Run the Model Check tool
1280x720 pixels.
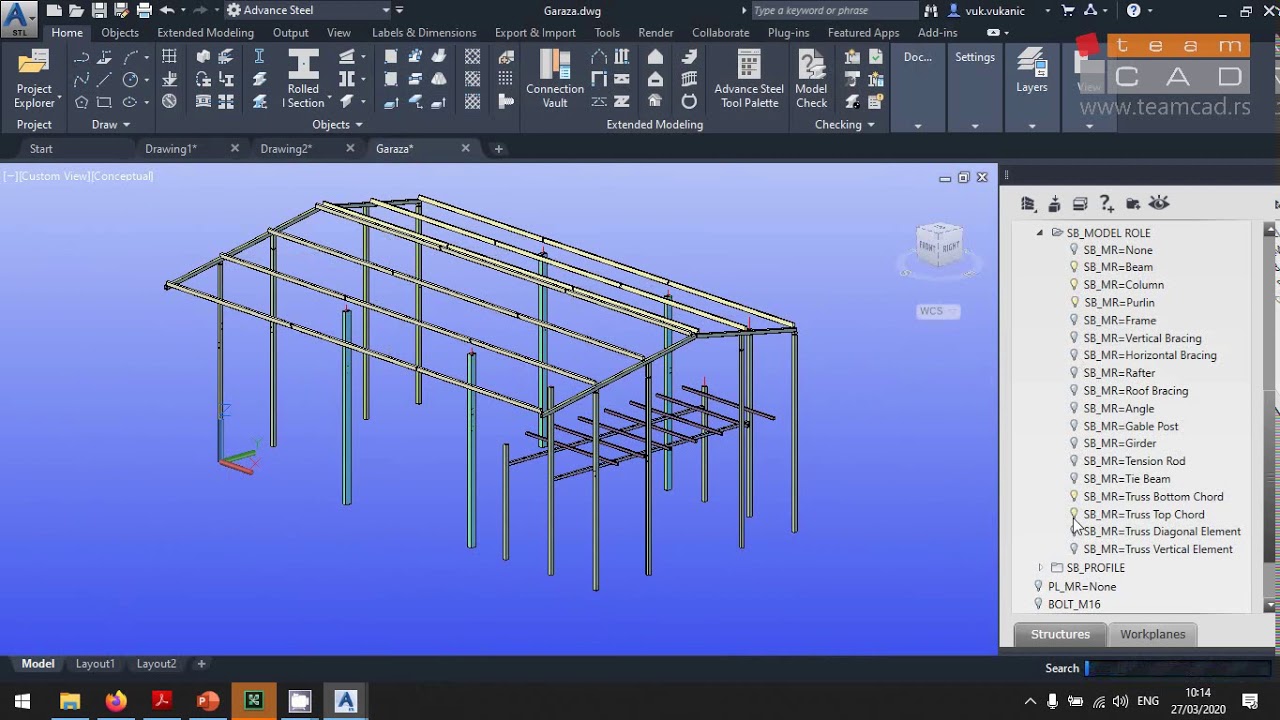pyautogui.click(x=811, y=78)
